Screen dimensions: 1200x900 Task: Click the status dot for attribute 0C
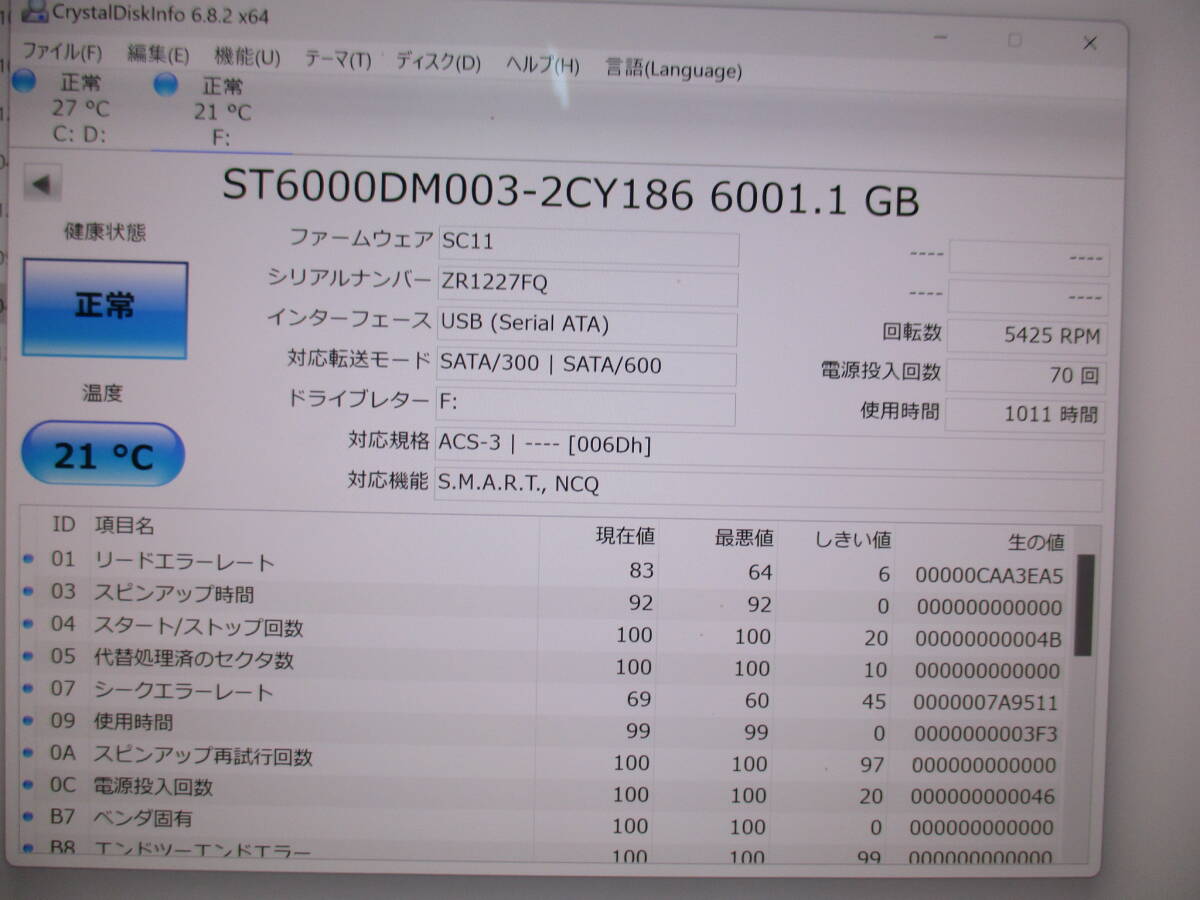28,786
